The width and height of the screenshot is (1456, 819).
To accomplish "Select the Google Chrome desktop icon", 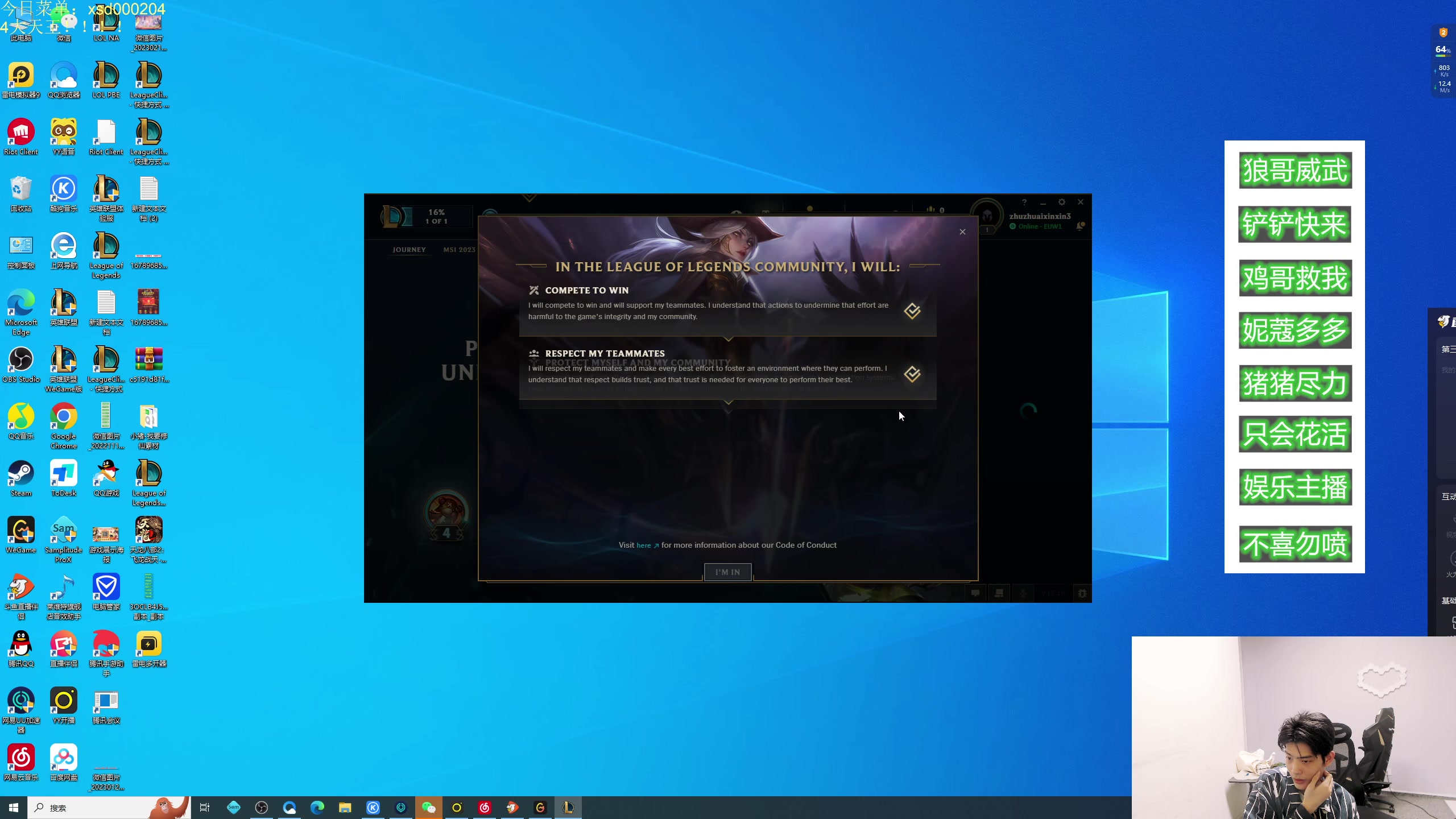I will pyautogui.click(x=64, y=426).
